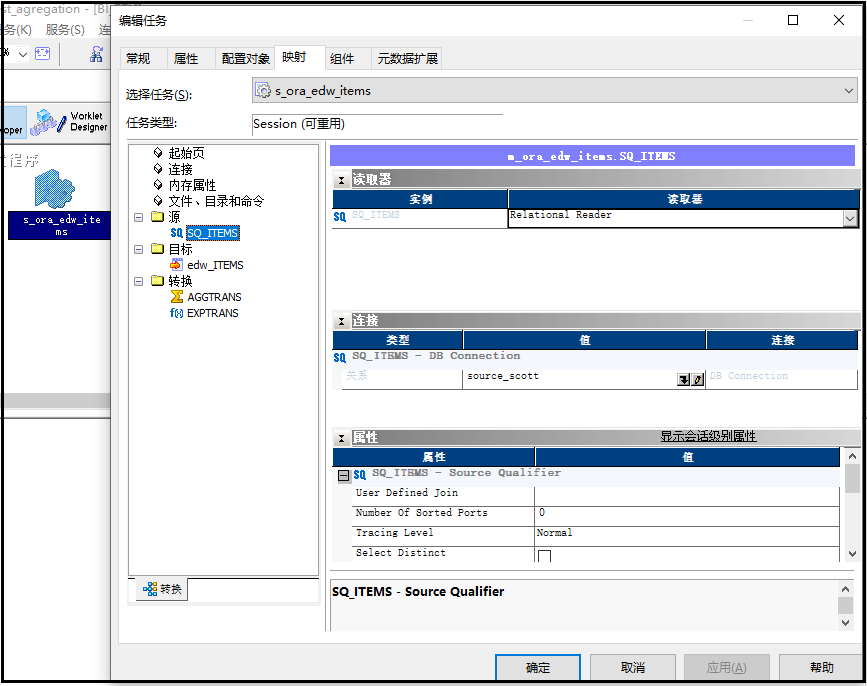Open the Relational Reader dropdown

(850, 218)
